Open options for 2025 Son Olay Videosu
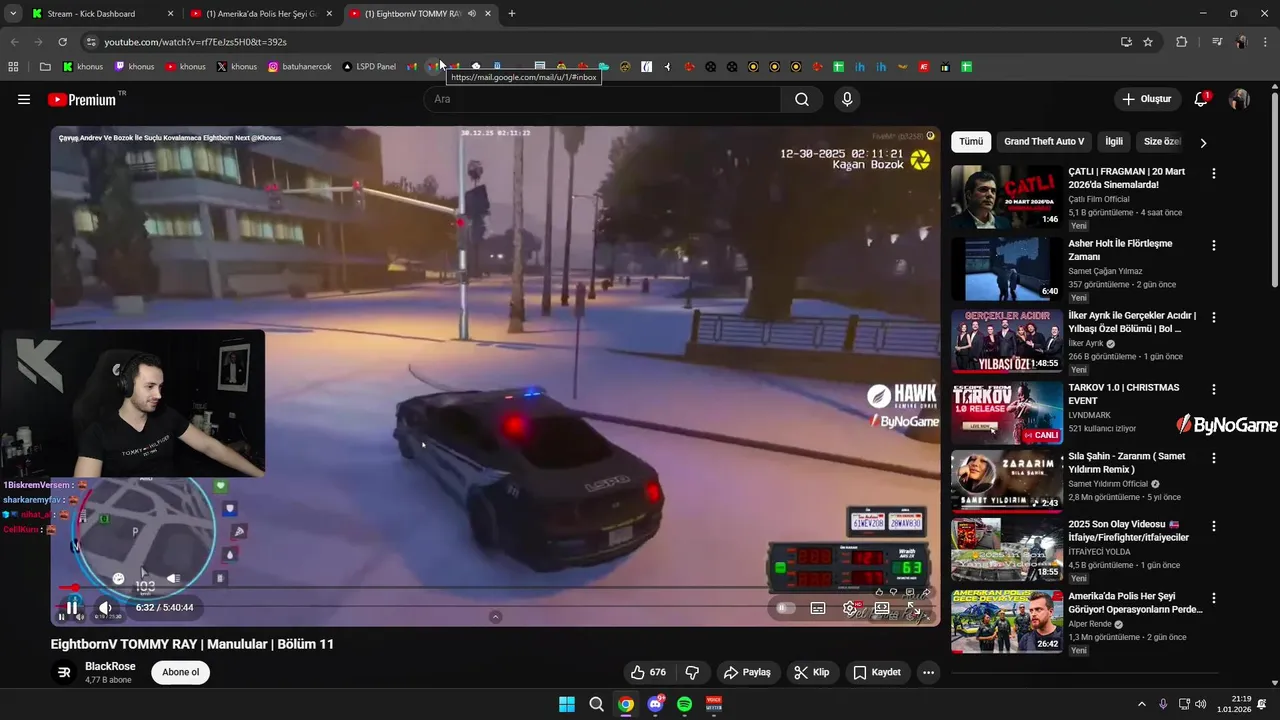Viewport: 1280px width, 720px height. point(1214,526)
